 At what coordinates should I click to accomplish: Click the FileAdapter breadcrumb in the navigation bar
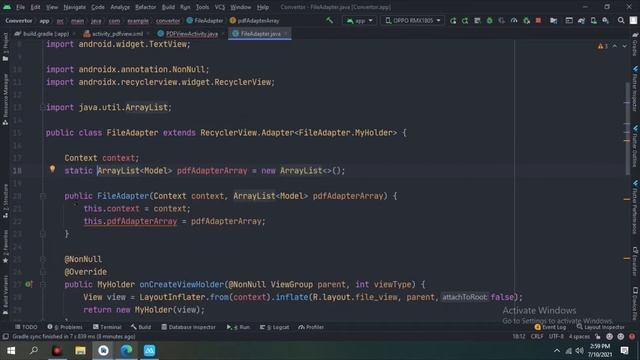coord(205,20)
